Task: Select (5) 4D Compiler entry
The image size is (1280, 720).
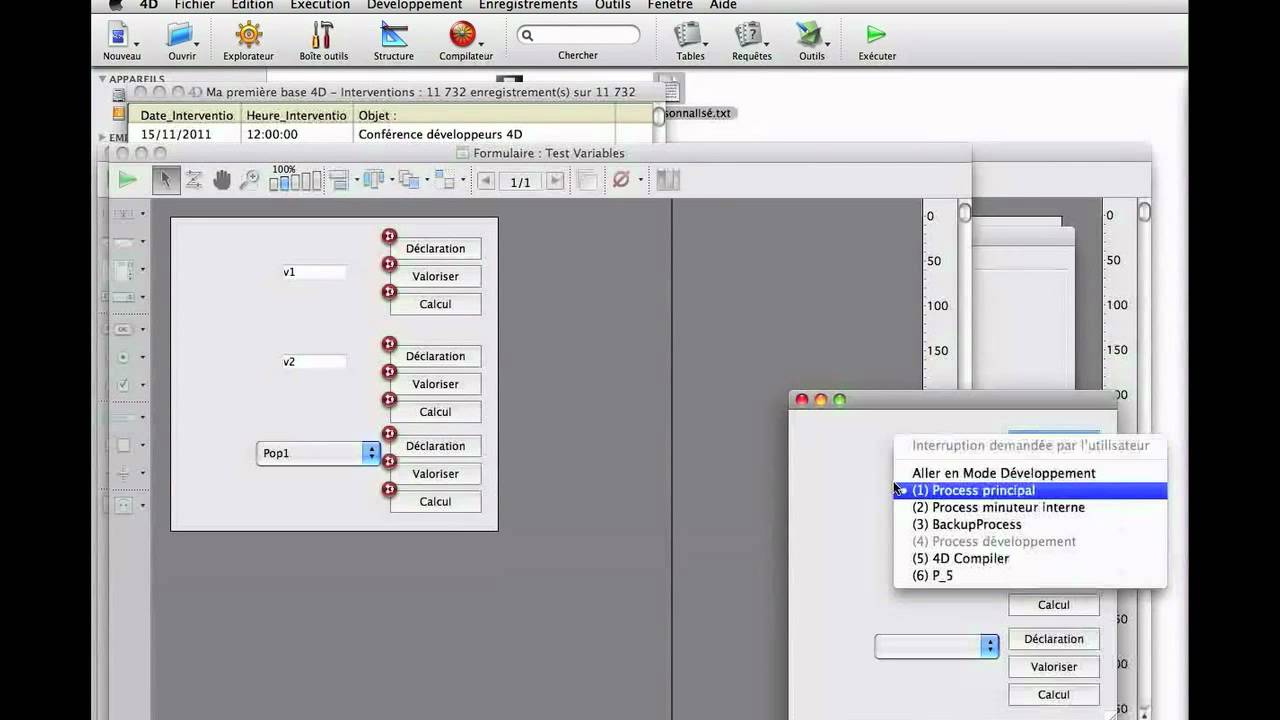Action: (x=1030, y=558)
